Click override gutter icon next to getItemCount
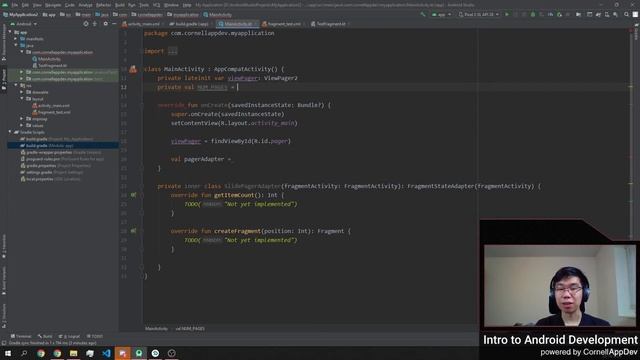640x360 pixels. coord(133,195)
